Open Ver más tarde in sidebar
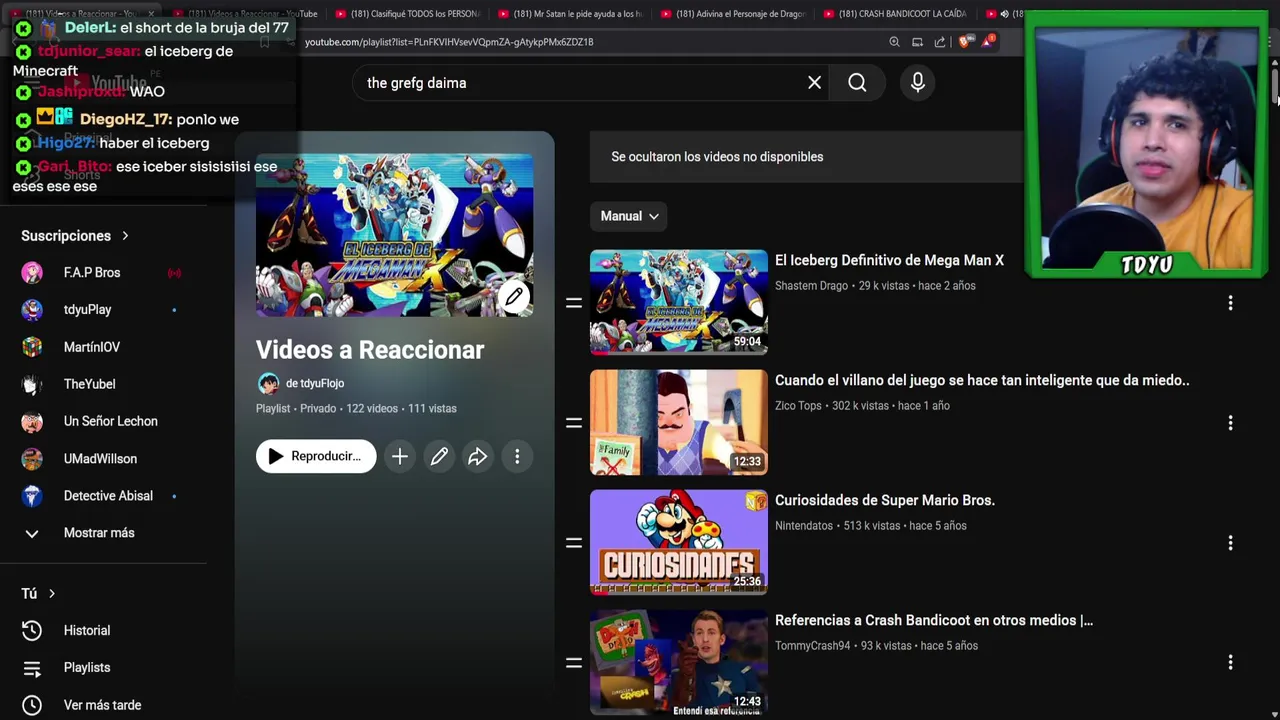The height and width of the screenshot is (720, 1280). tap(103, 705)
